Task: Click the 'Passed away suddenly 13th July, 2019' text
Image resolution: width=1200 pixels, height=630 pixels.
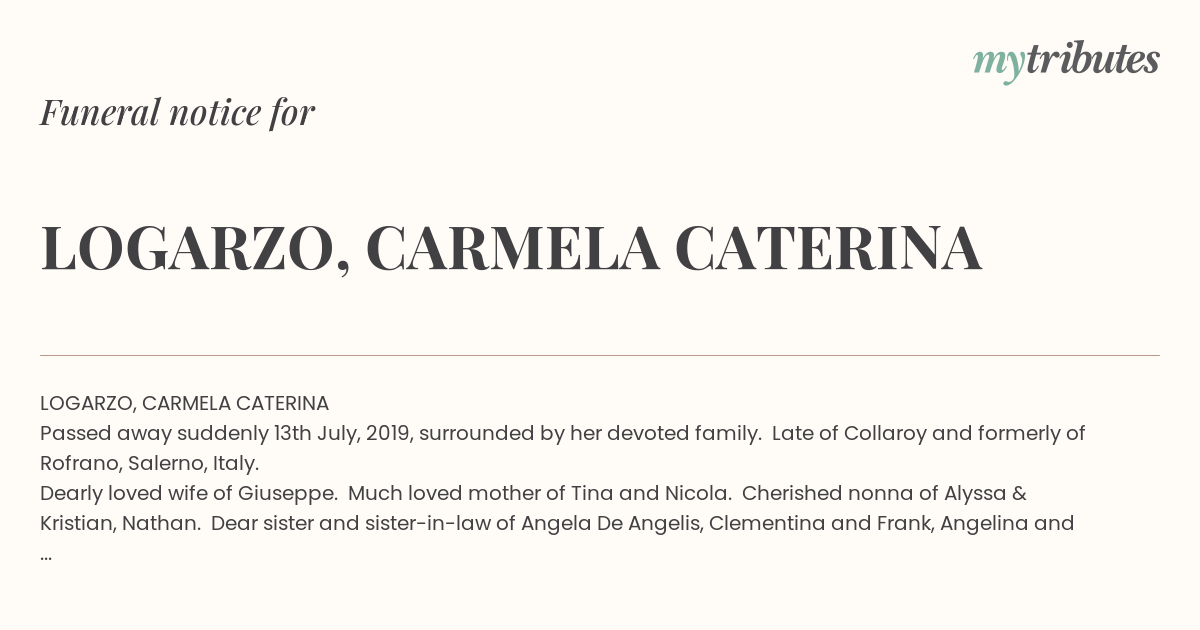Action: (217, 433)
